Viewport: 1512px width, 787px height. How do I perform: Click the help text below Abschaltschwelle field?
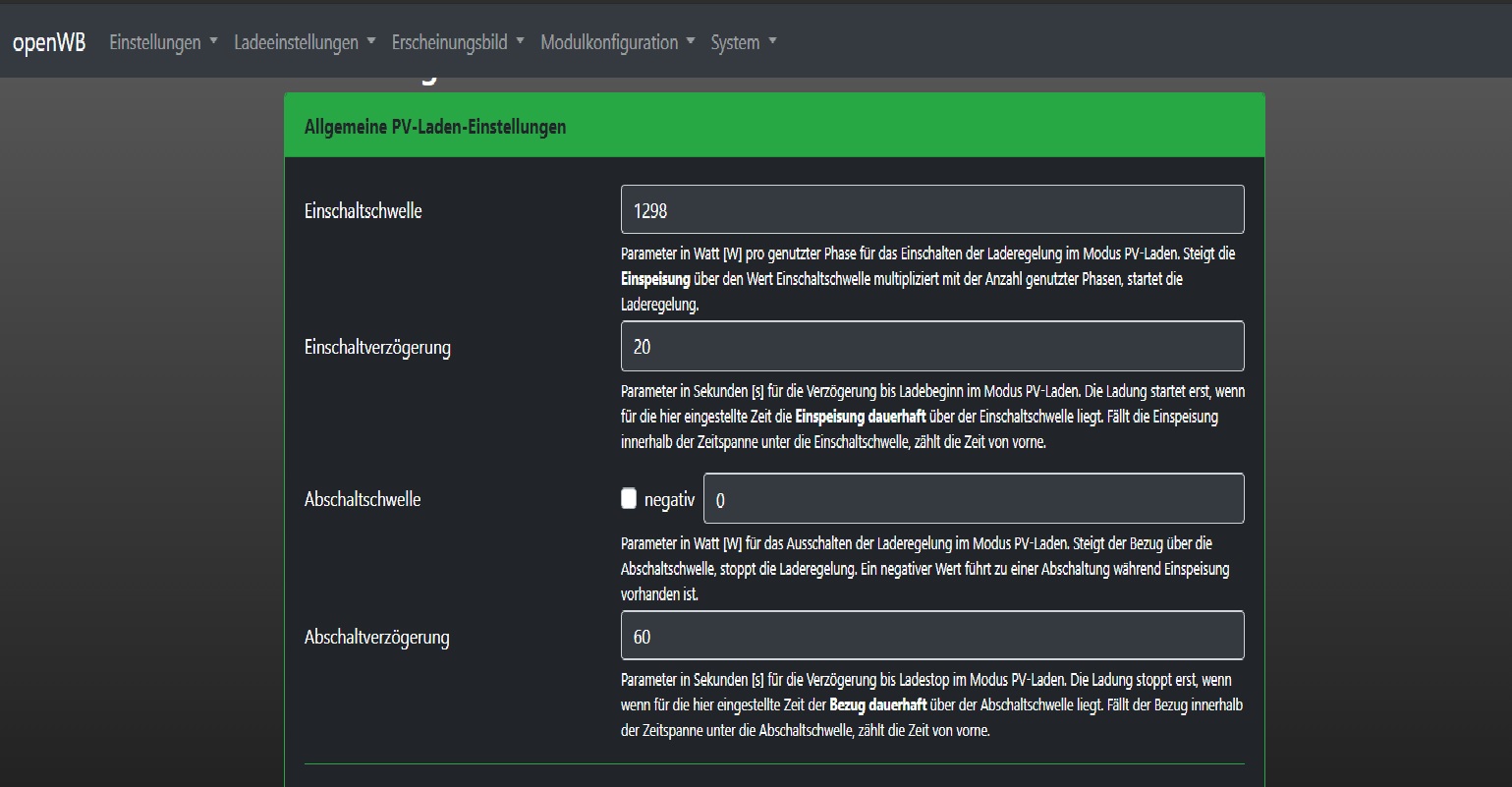pyautogui.click(x=924, y=568)
